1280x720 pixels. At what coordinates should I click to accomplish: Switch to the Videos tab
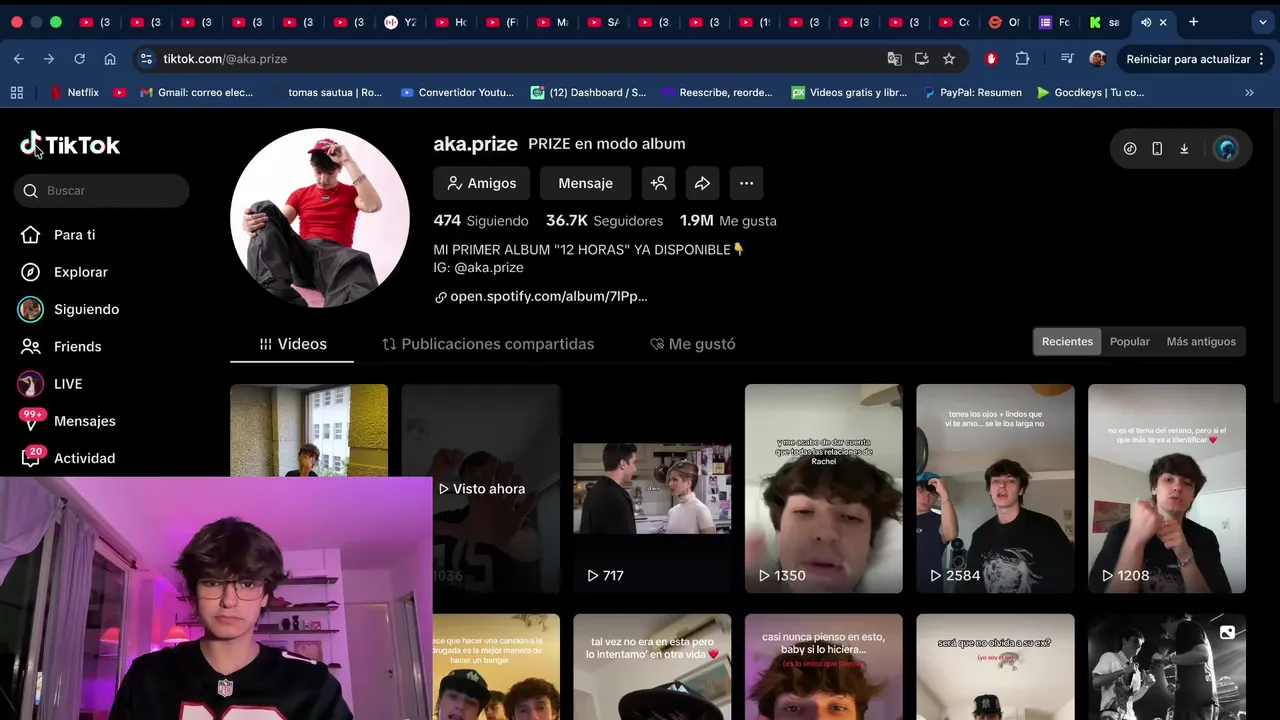(292, 344)
